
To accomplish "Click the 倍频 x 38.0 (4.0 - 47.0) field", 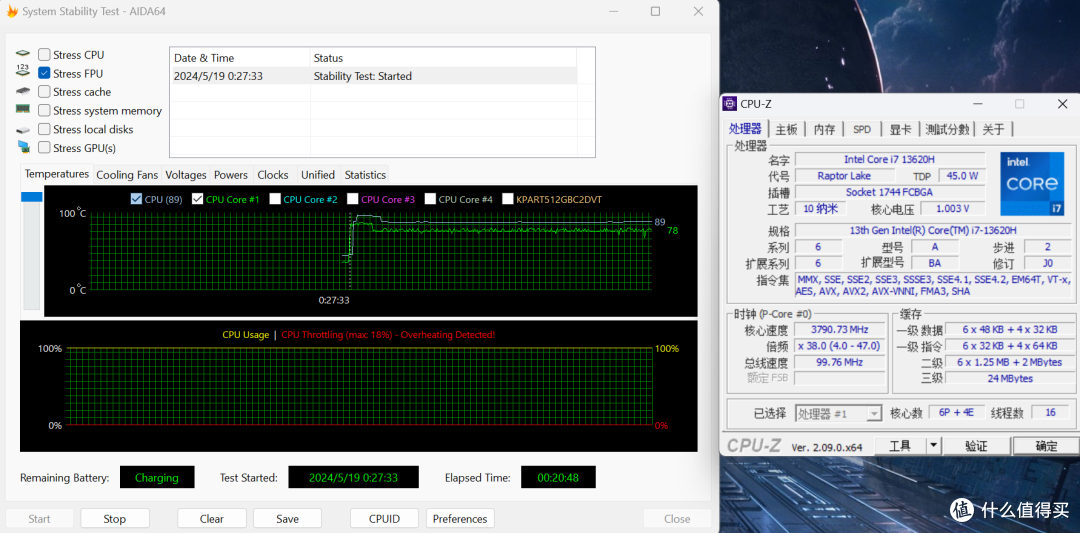I will pyautogui.click(x=840, y=346).
